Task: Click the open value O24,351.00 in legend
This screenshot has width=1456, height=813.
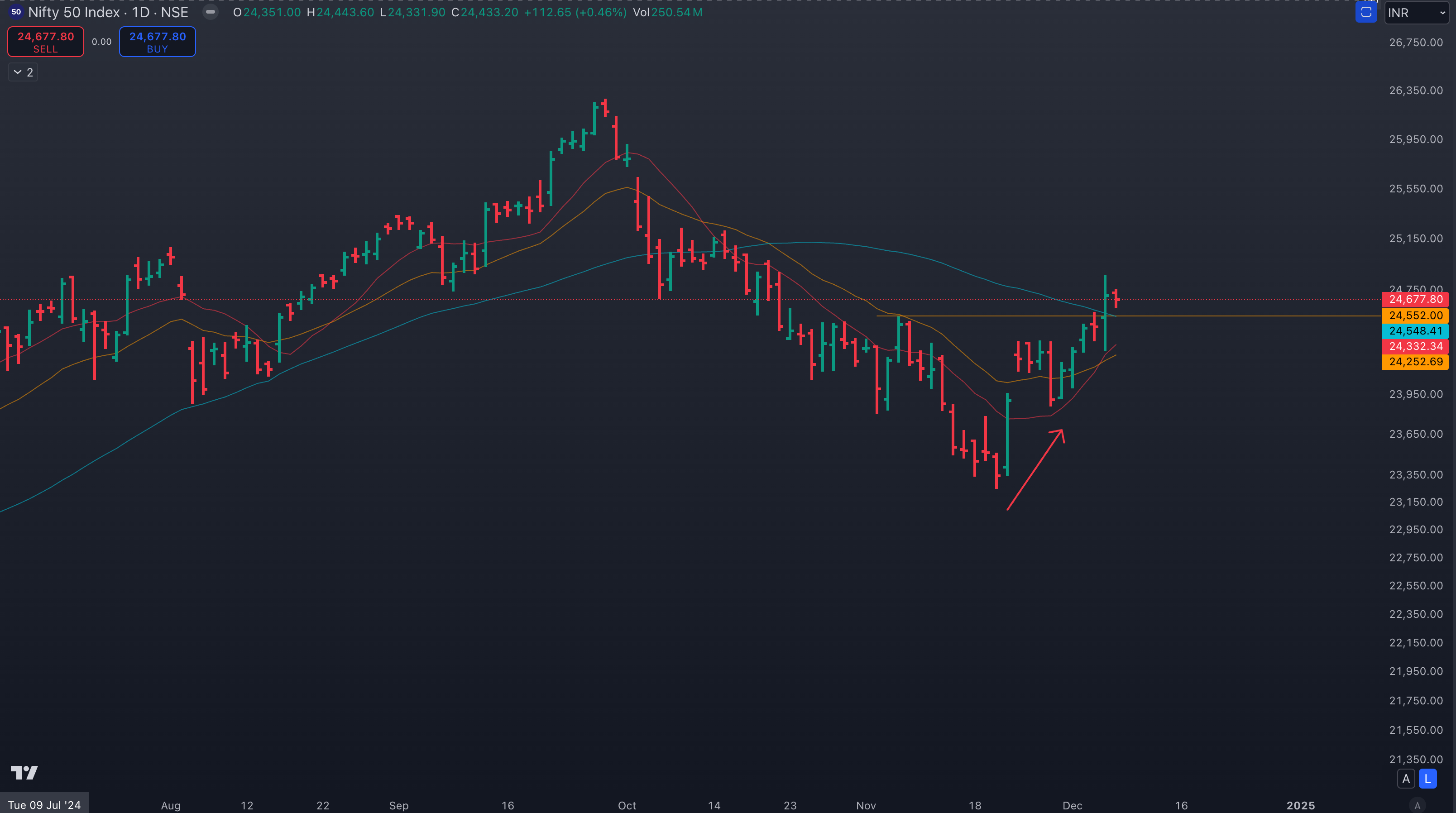Action: point(267,12)
